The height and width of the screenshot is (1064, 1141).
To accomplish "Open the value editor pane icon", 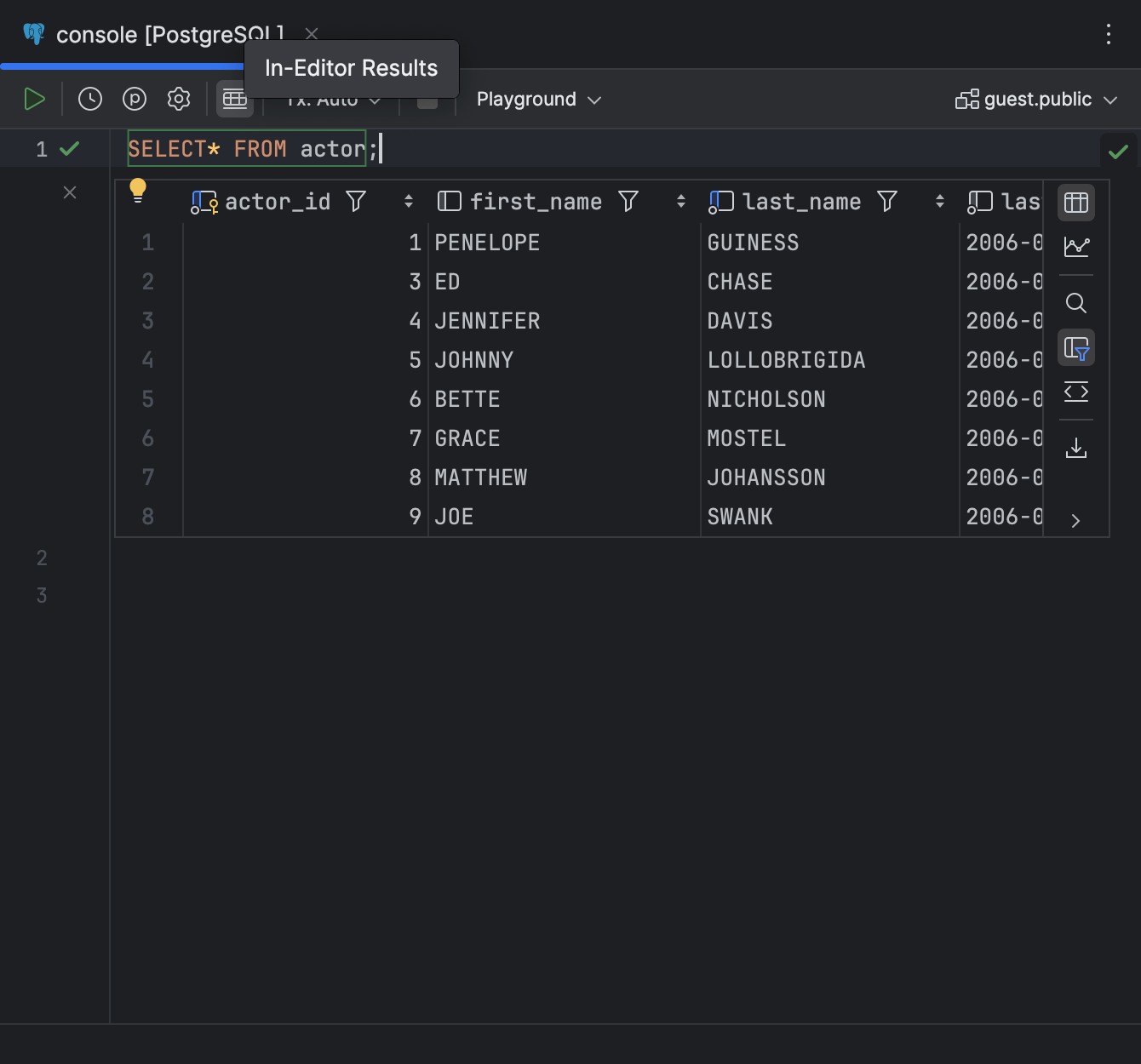I will 1076,392.
